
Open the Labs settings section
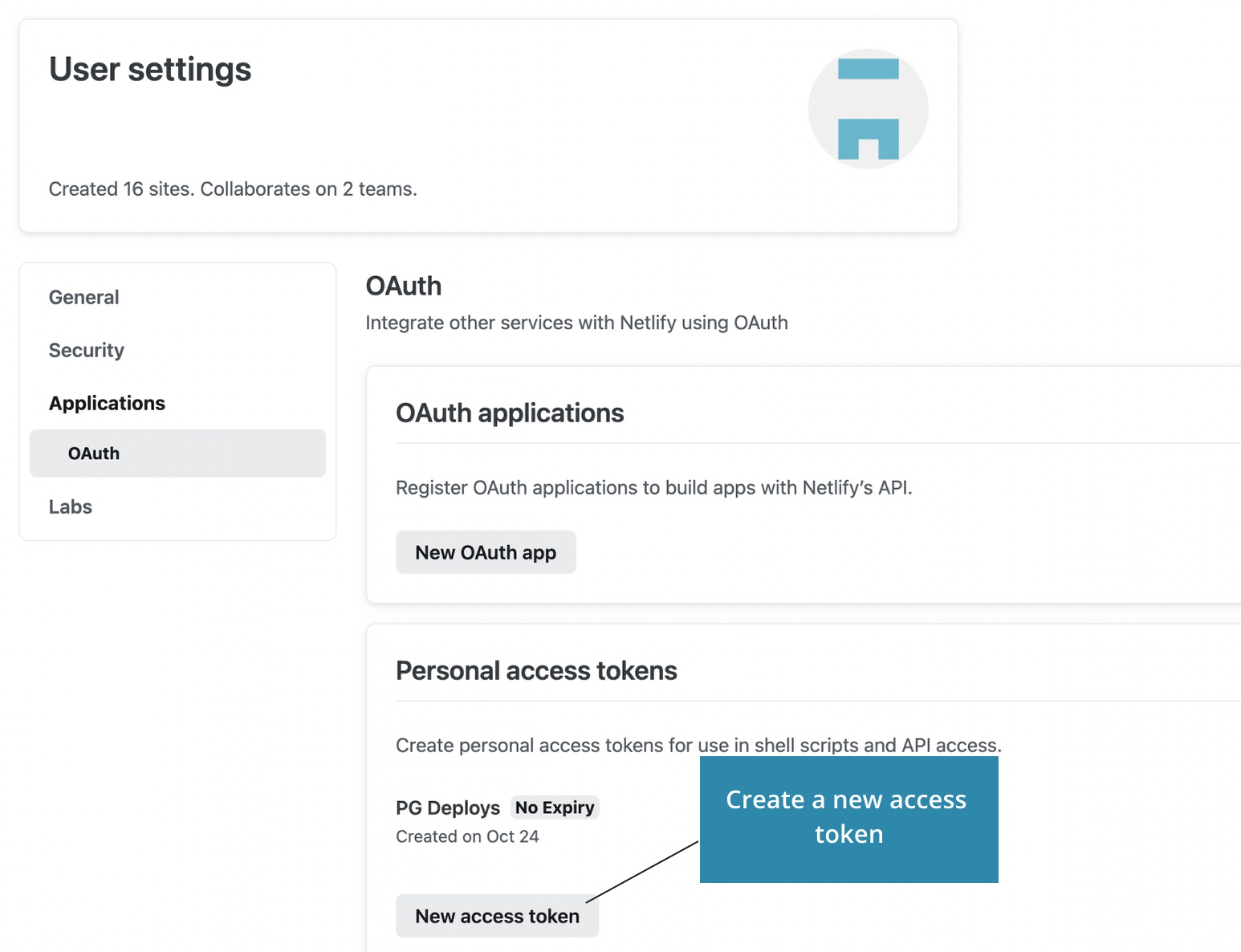(71, 507)
